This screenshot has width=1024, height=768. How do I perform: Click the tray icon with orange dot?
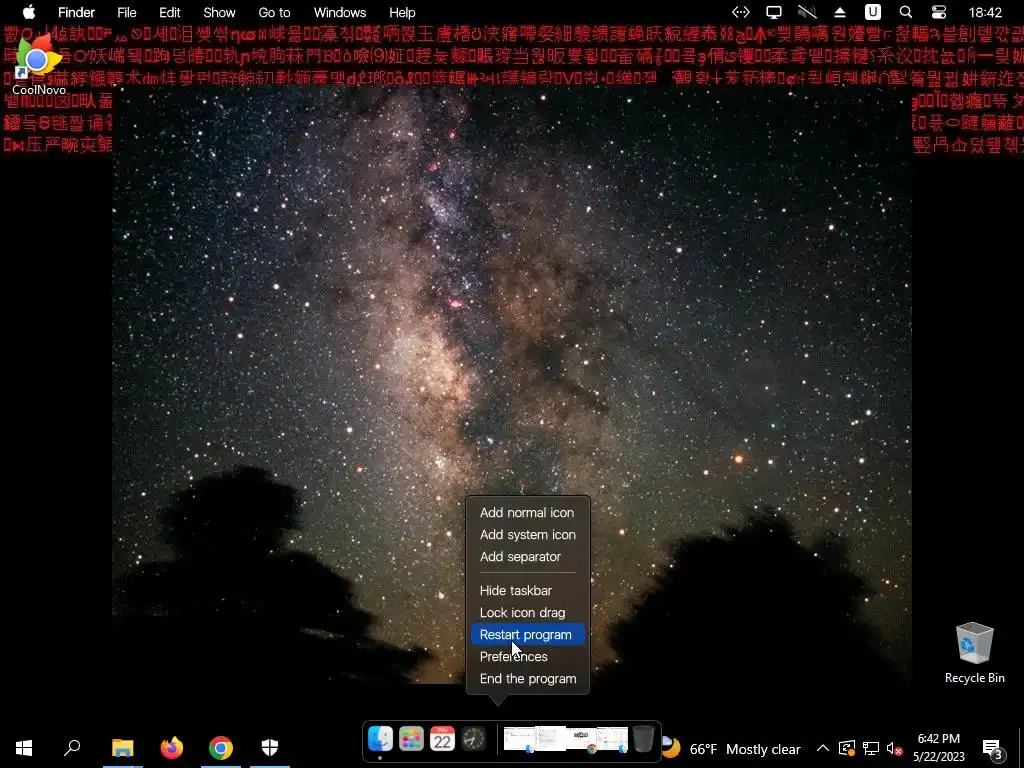(847, 748)
